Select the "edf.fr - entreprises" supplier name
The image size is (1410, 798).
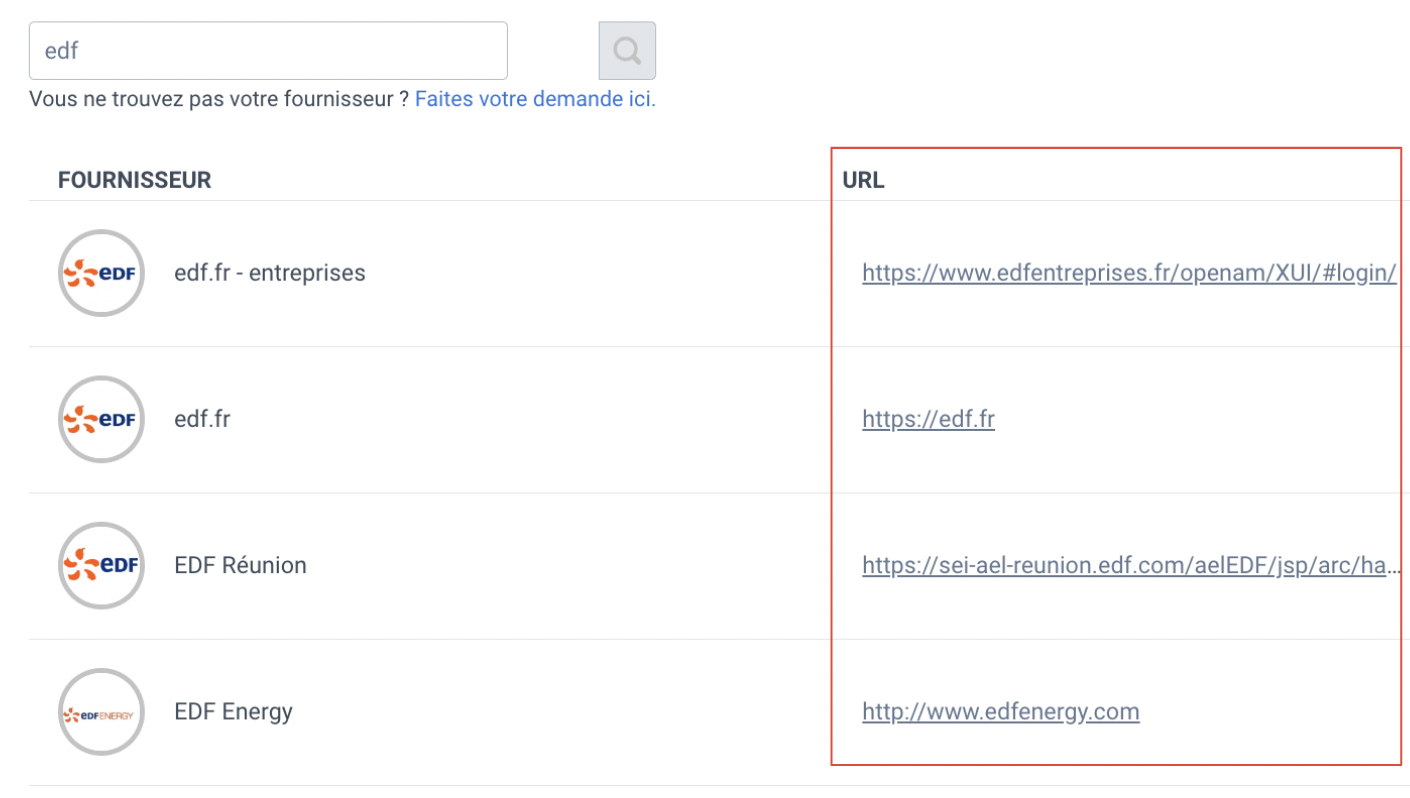(270, 272)
